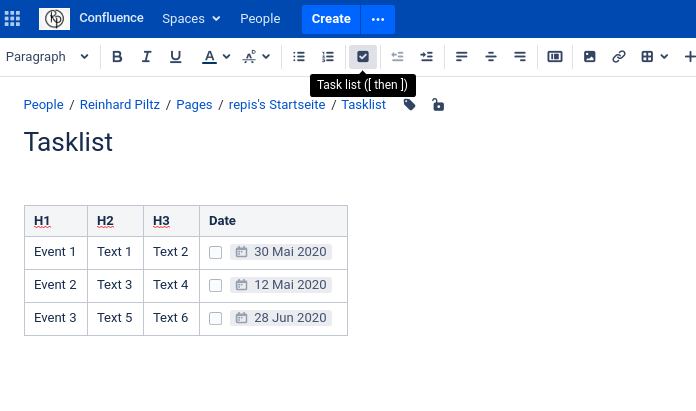
Task: Insert an image or file
Action: click(589, 57)
